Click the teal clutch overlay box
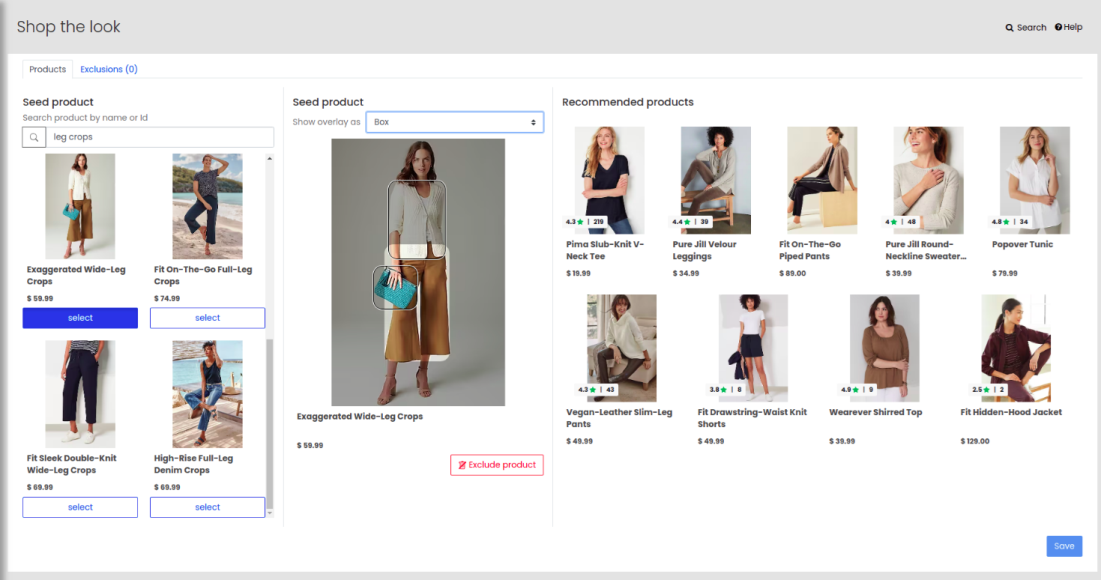The image size is (1101, 580). pyautogui.click(x=395, y=287)
